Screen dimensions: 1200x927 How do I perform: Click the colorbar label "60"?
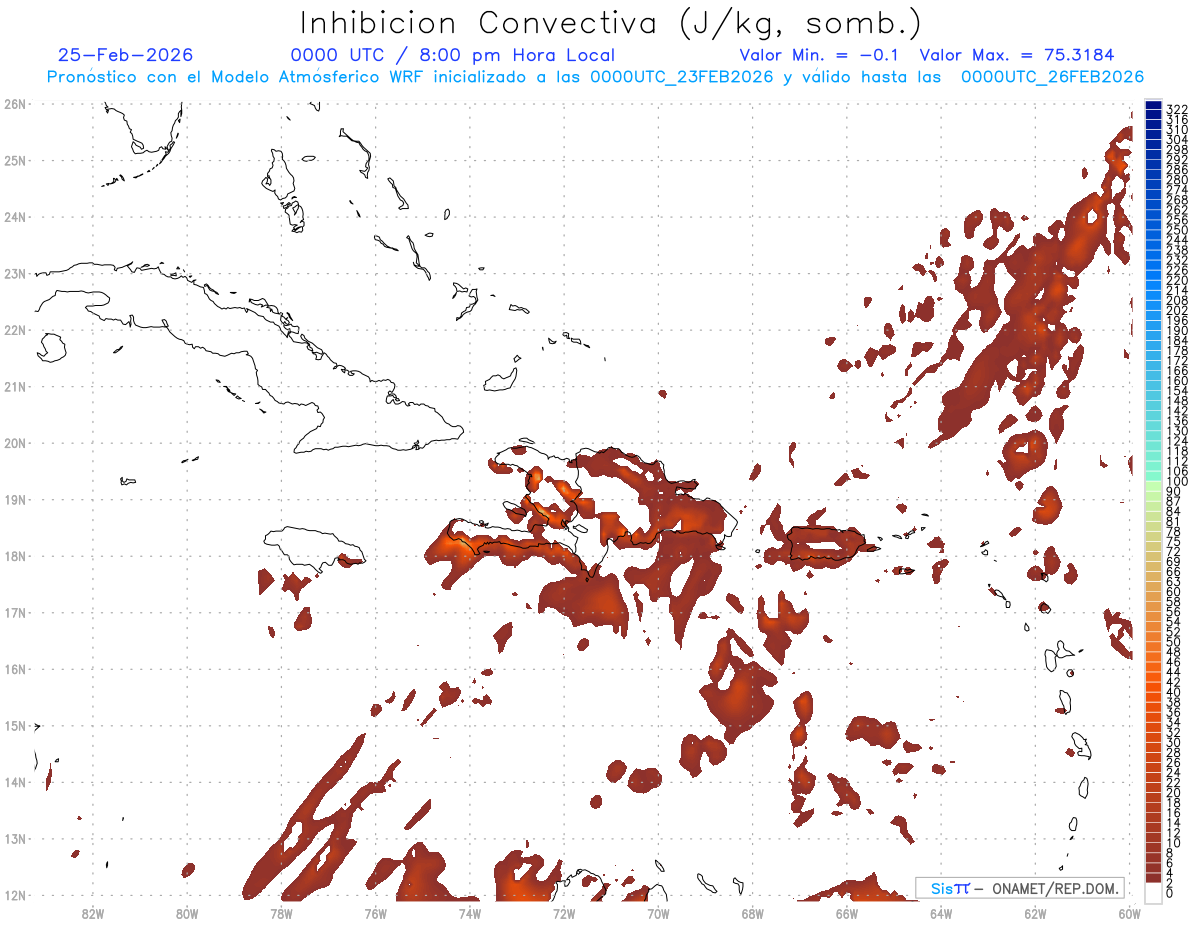1173,592
